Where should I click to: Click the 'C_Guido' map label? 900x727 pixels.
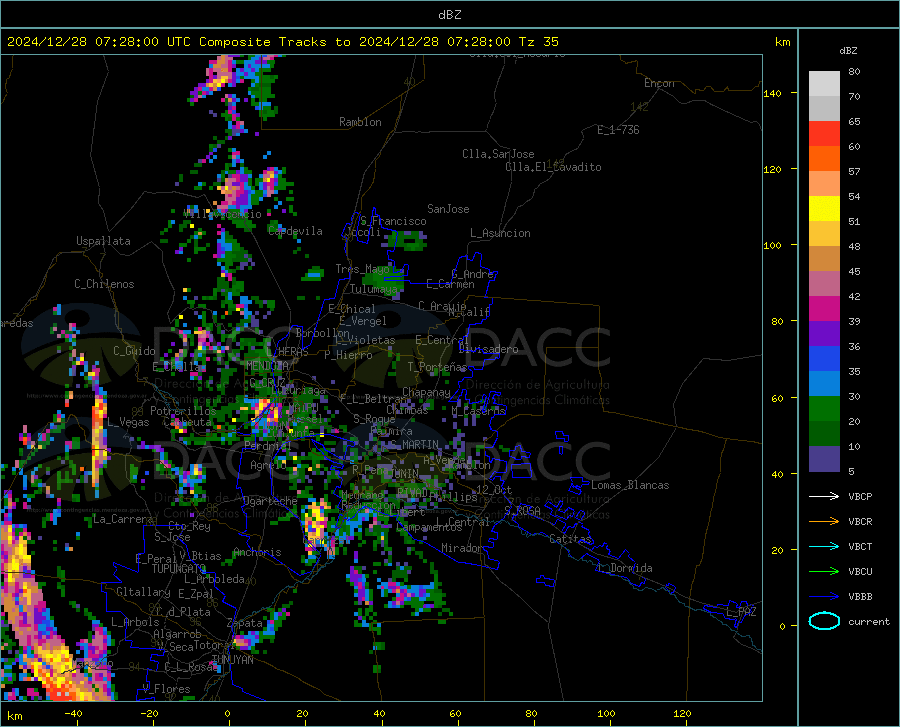[134, 351]
